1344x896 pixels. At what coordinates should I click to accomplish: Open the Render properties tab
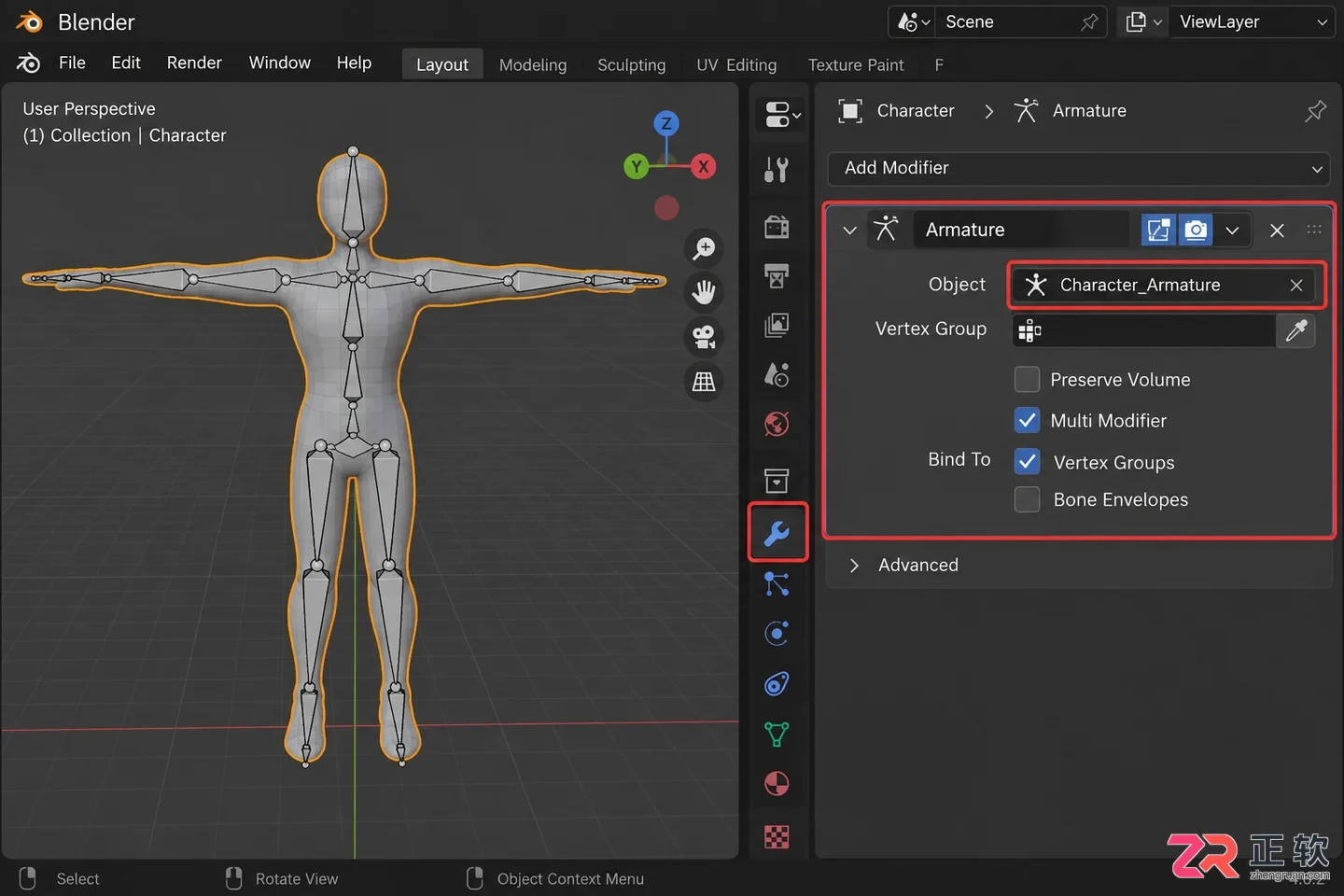click(777, 227)
